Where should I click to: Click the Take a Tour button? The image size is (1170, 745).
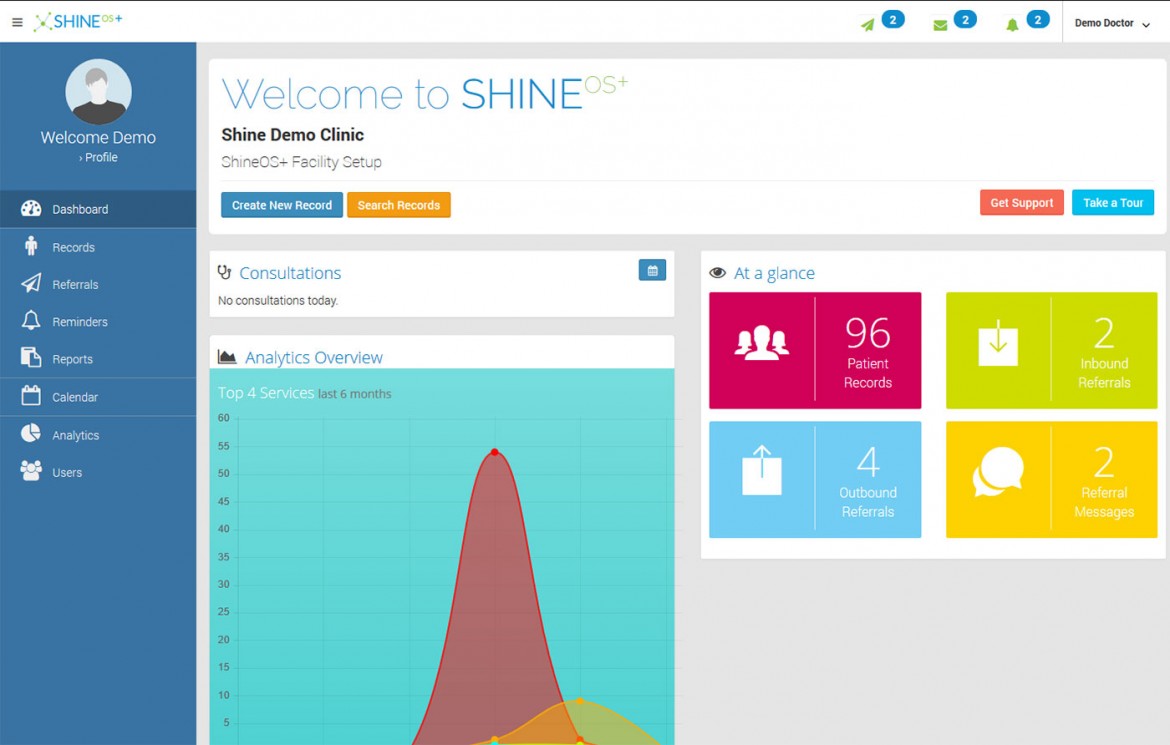pyautogui.click(x=1113, y=202)
